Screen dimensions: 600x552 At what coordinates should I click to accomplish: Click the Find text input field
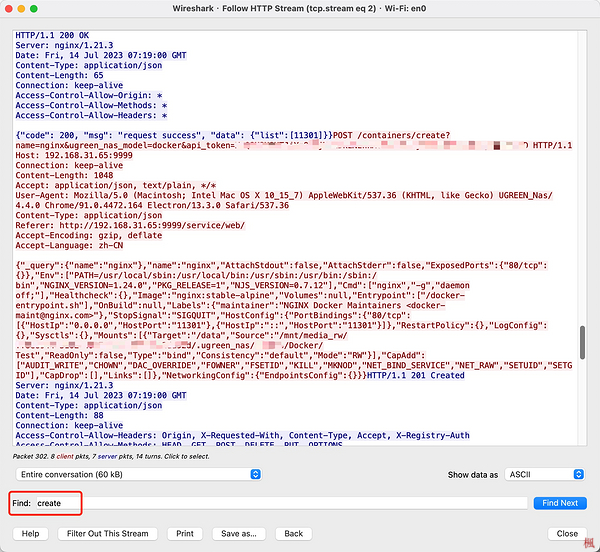280,503
